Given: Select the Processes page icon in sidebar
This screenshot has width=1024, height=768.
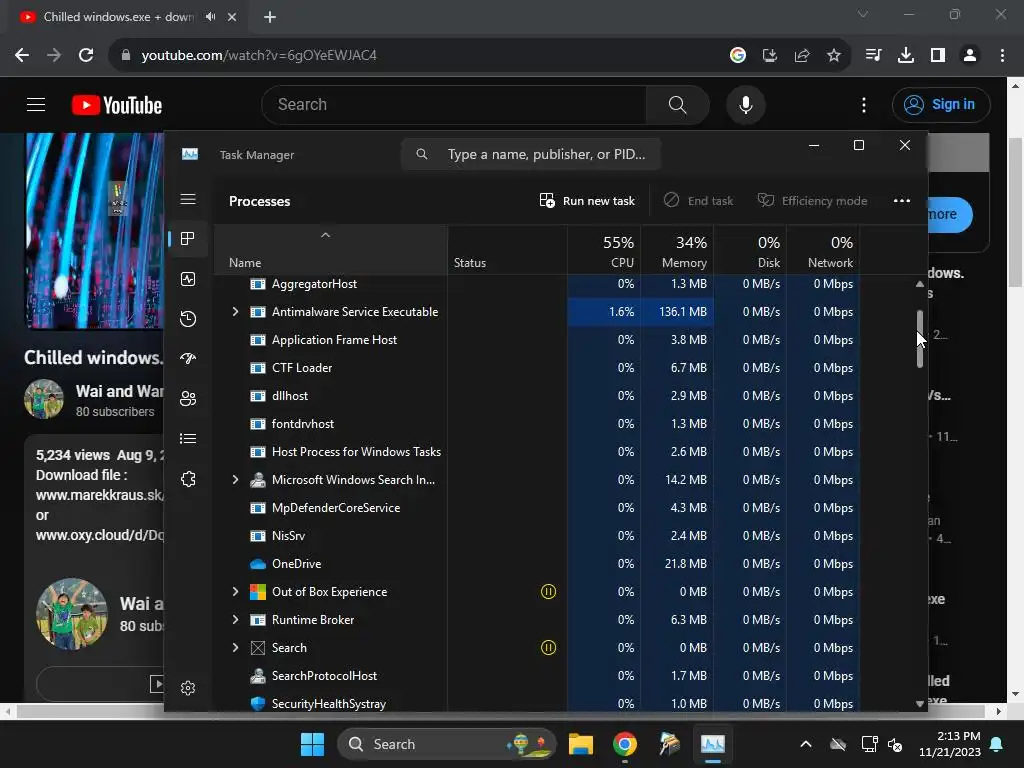Looking at the screenshot, I should (188, 239).
